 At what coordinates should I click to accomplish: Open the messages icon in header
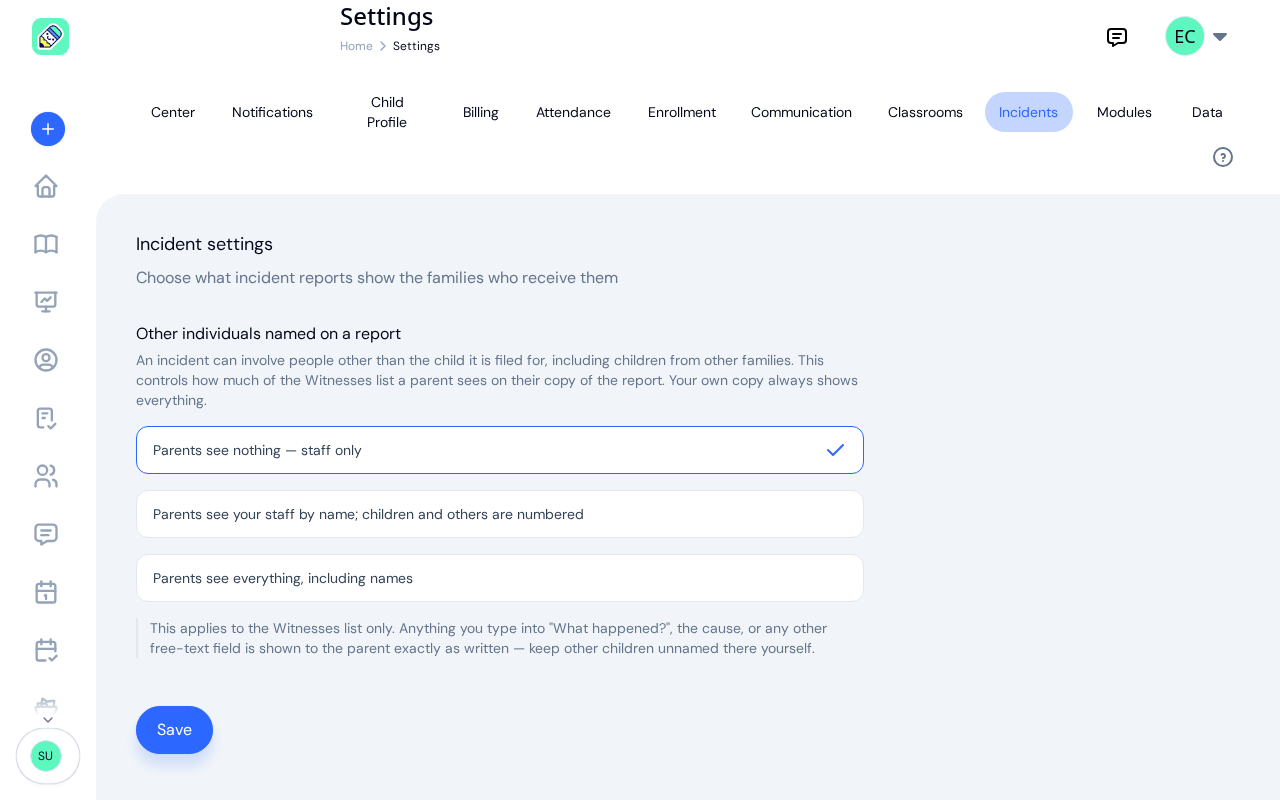[1117, 37]
